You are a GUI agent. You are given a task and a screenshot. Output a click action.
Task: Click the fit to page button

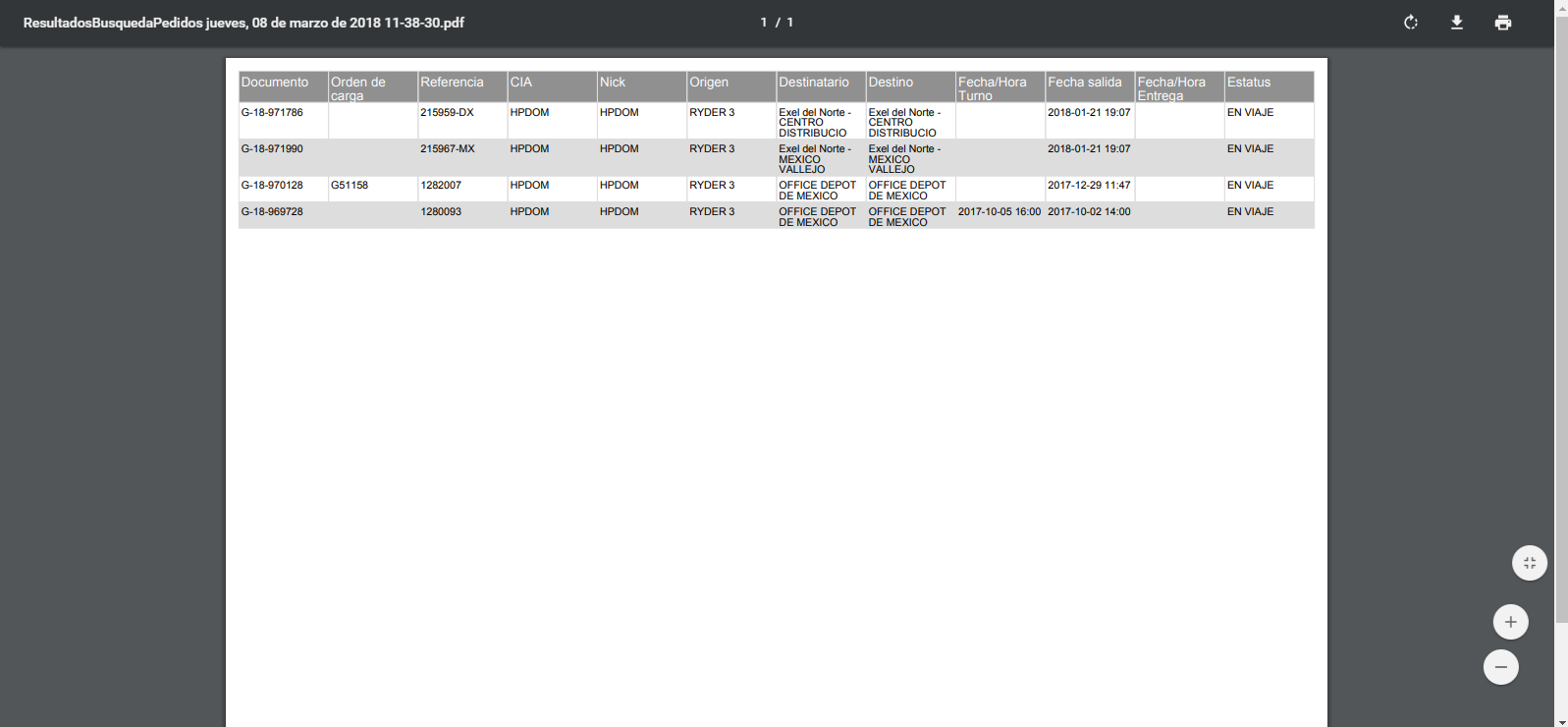point(1529,563)
